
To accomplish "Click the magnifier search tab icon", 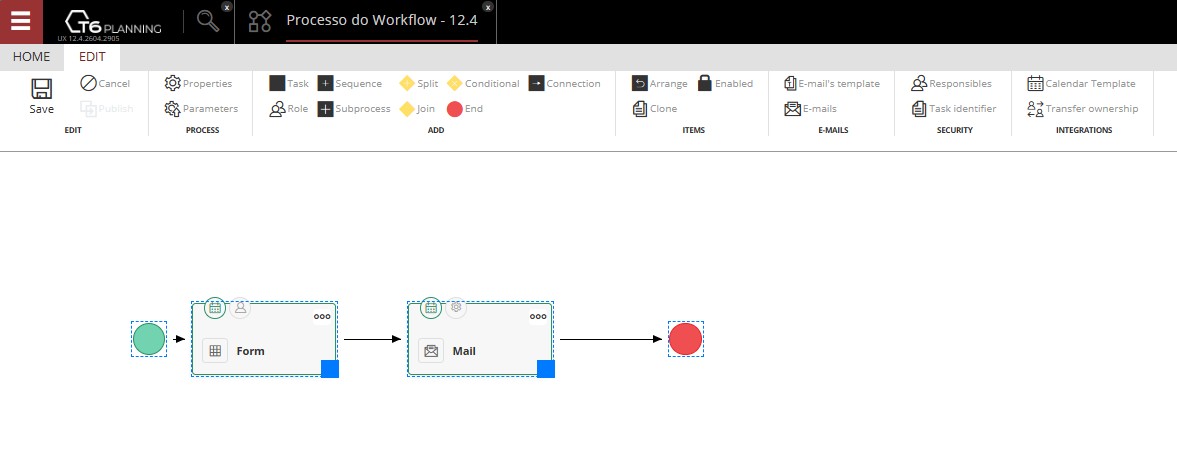I will click(x=208, y=21).
